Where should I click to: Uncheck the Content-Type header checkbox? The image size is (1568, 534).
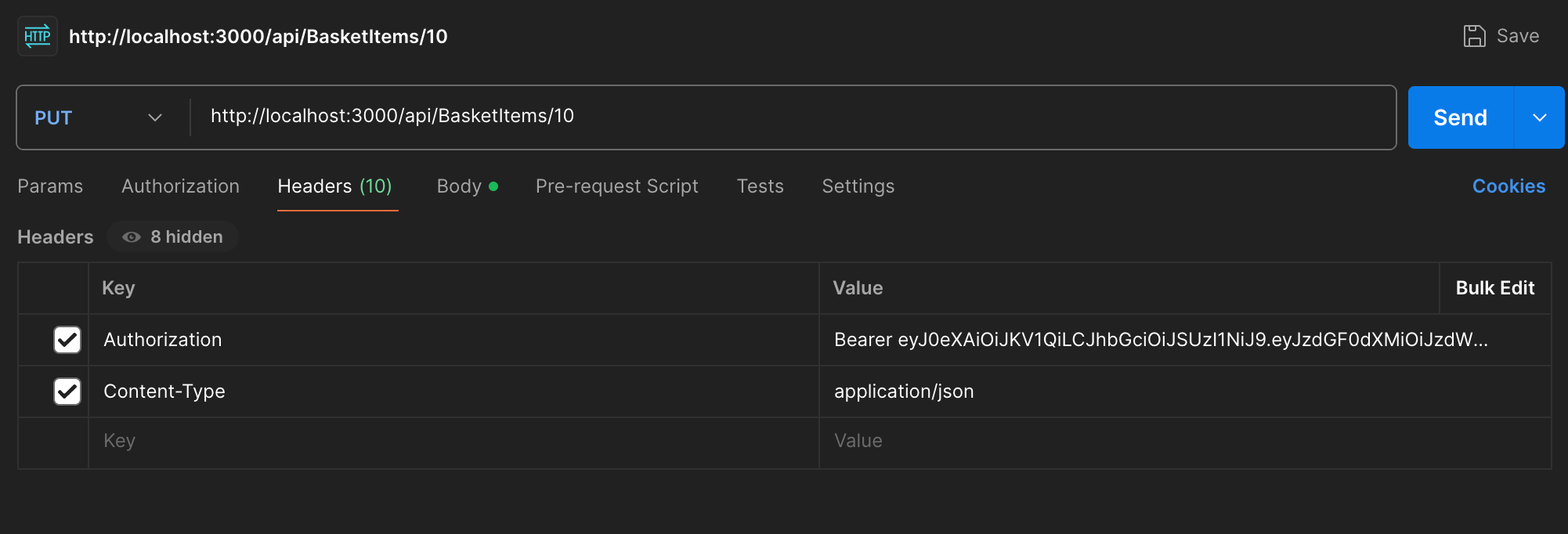pos(67,391)
